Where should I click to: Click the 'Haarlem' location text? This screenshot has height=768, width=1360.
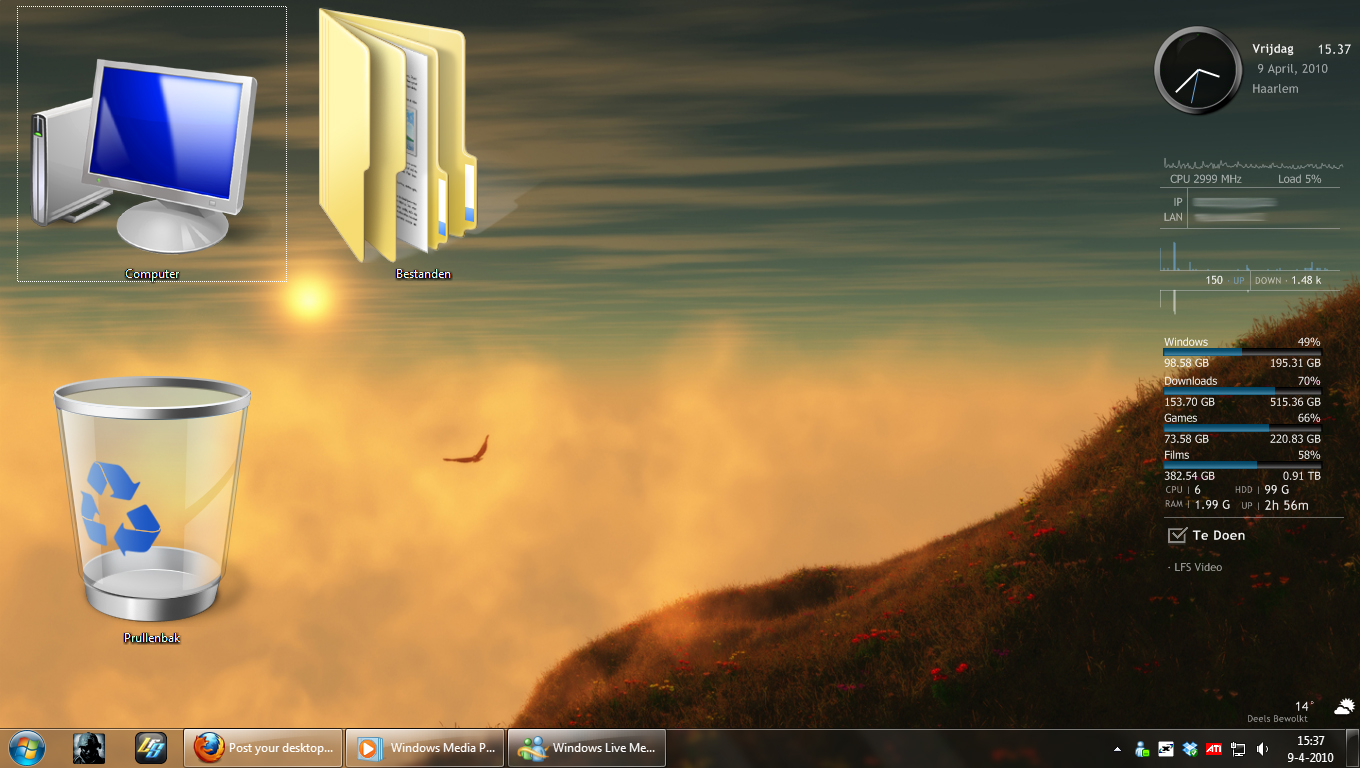[1275, 89]
